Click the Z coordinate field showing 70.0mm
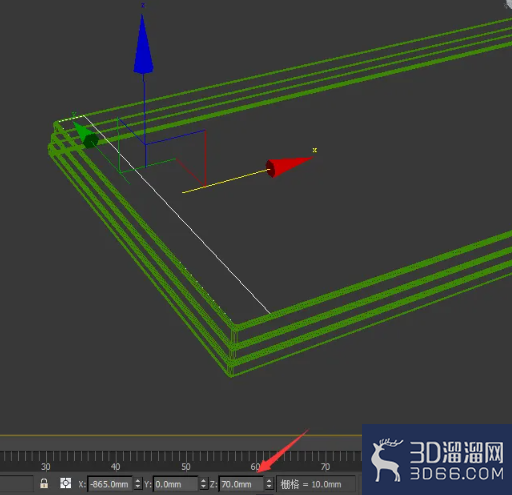The width and height of the screenshot is (512, 495). (x=241, y=484)
